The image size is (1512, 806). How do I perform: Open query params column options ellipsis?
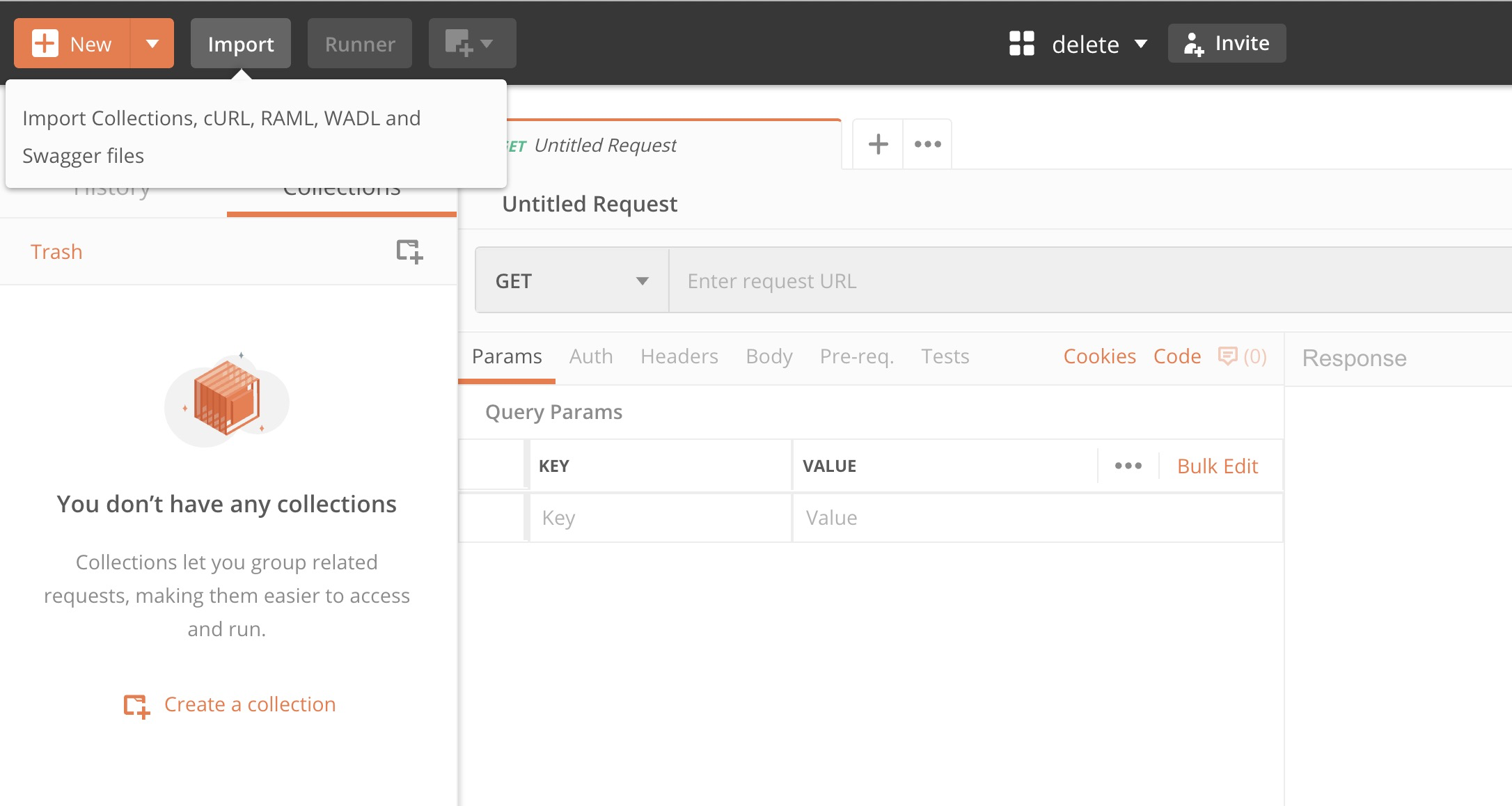1128,466
